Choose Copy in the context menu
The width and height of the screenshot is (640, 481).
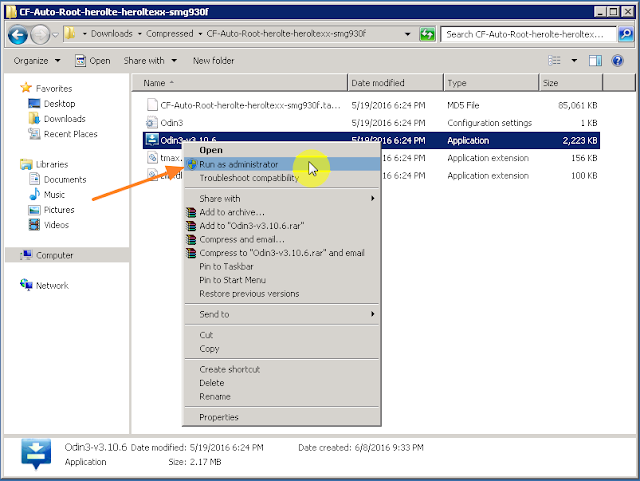point(282,349)
